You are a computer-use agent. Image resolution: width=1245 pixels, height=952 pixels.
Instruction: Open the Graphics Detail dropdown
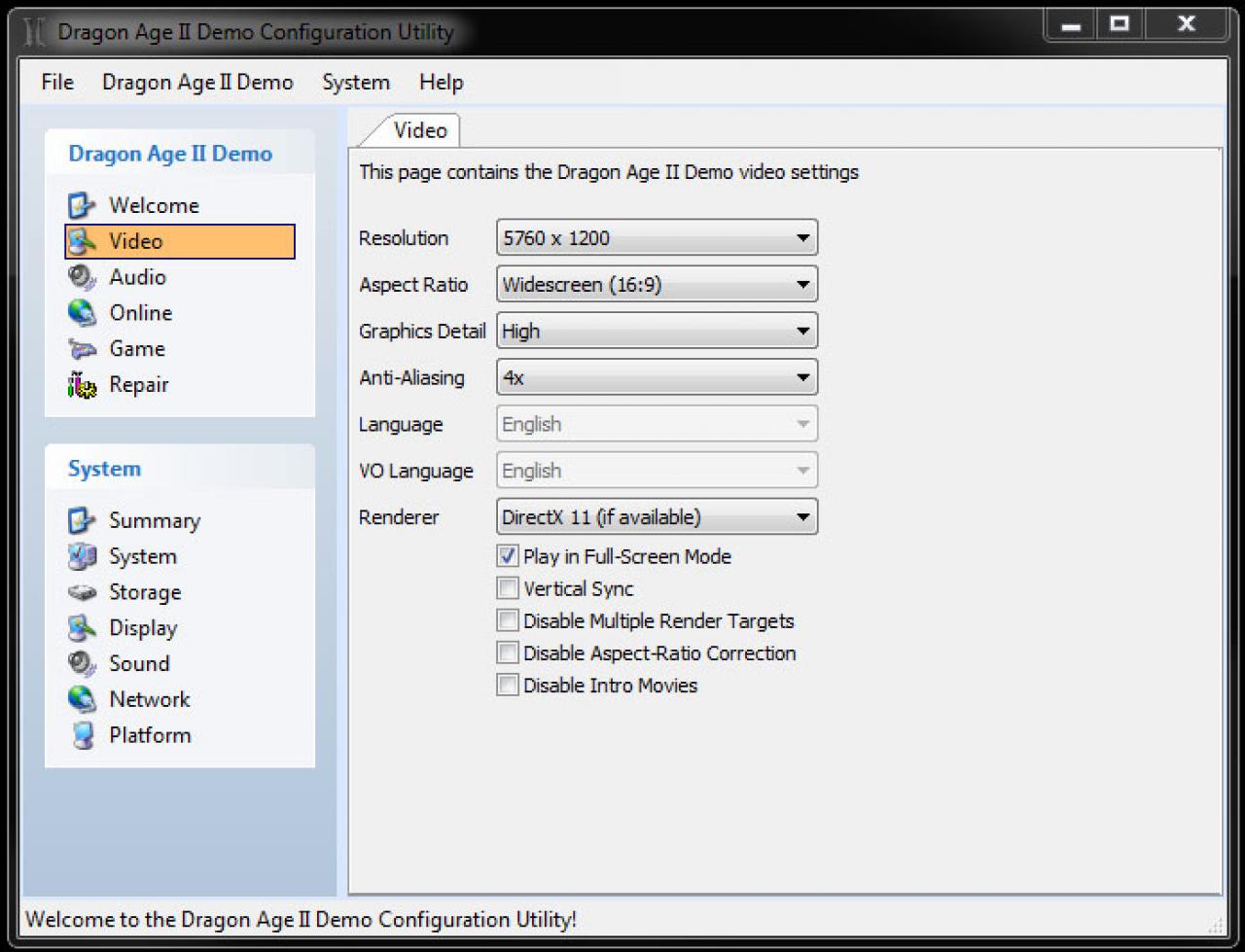pyautogui.click(x=657, y=332)
